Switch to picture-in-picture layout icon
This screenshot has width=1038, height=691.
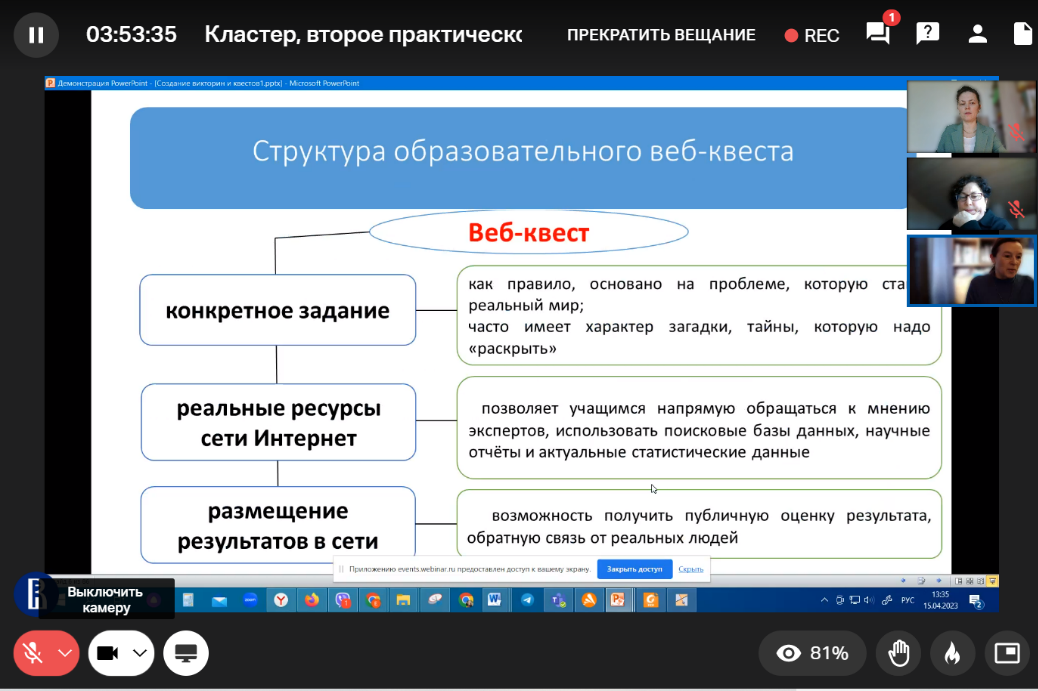coord(1006,654)
